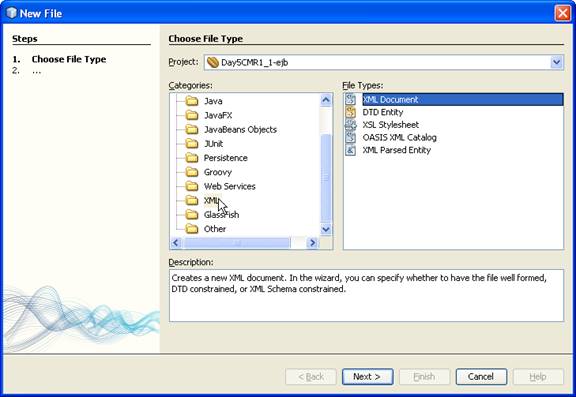Image resolution: width=576 pixels, height=397 pixels.
Task: Click Categories scroll down arrow
Action: coord(326,229)
